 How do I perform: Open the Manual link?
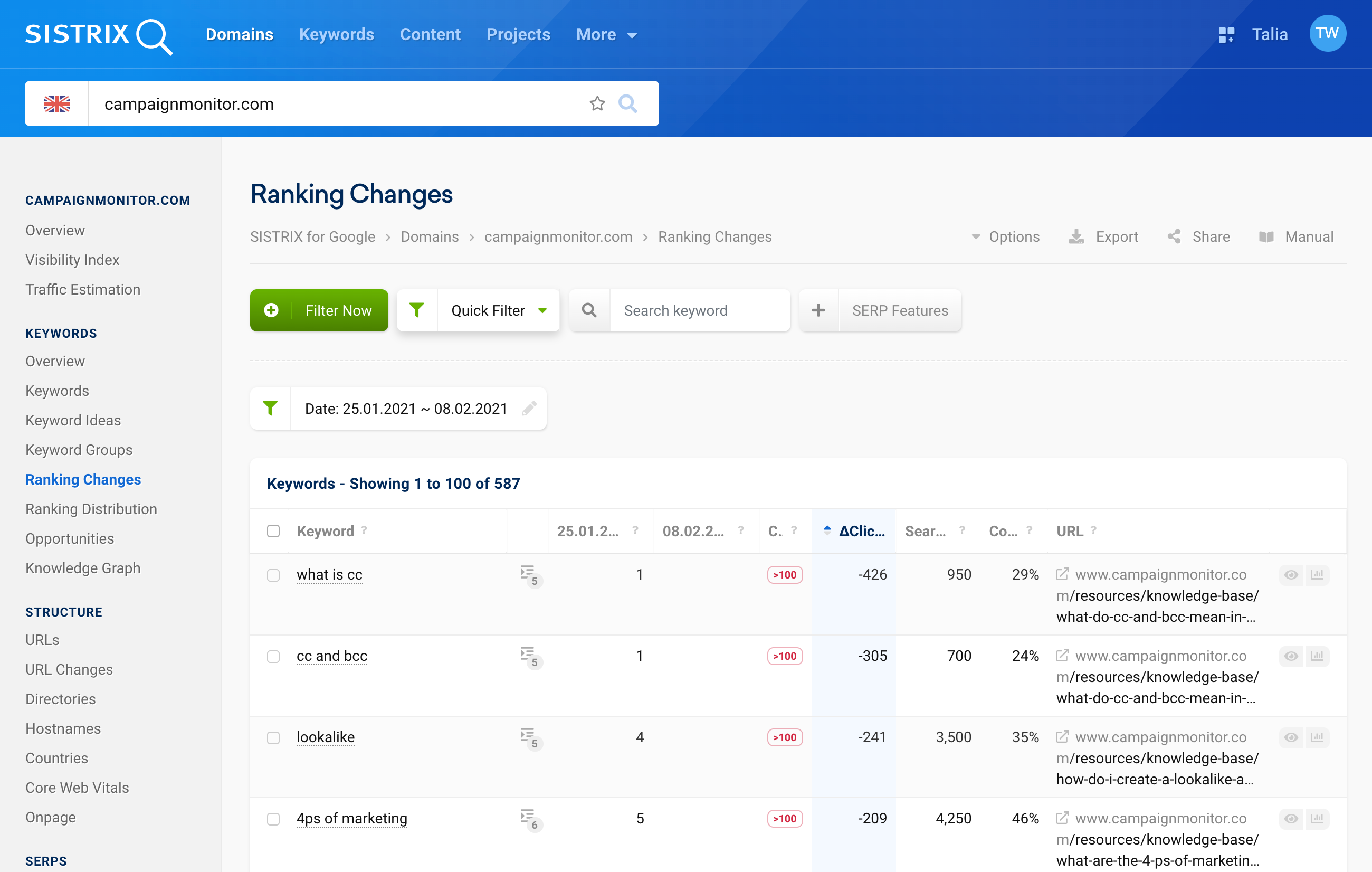click(1296, 236)
